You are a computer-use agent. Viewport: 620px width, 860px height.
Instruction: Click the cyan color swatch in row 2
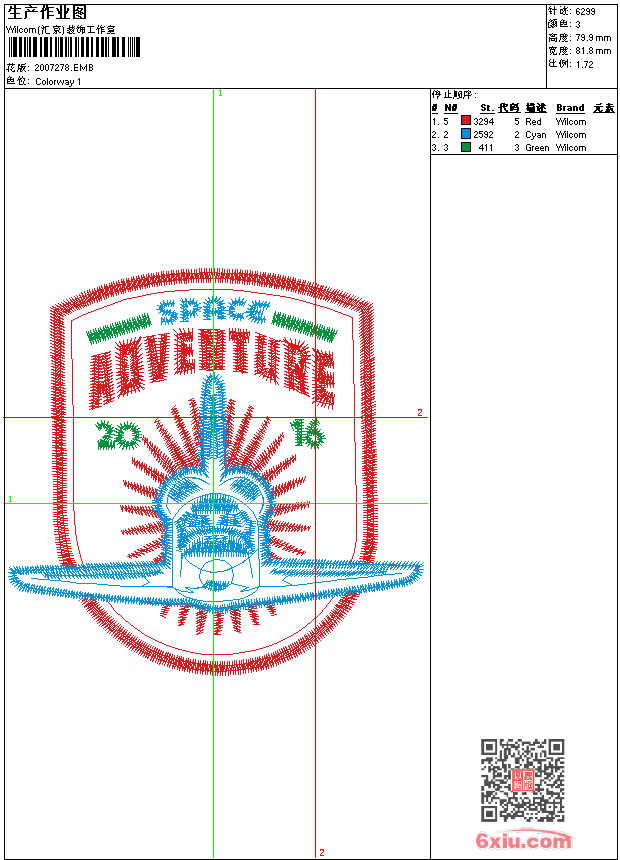pyautogui.click(x=466, y=134)
